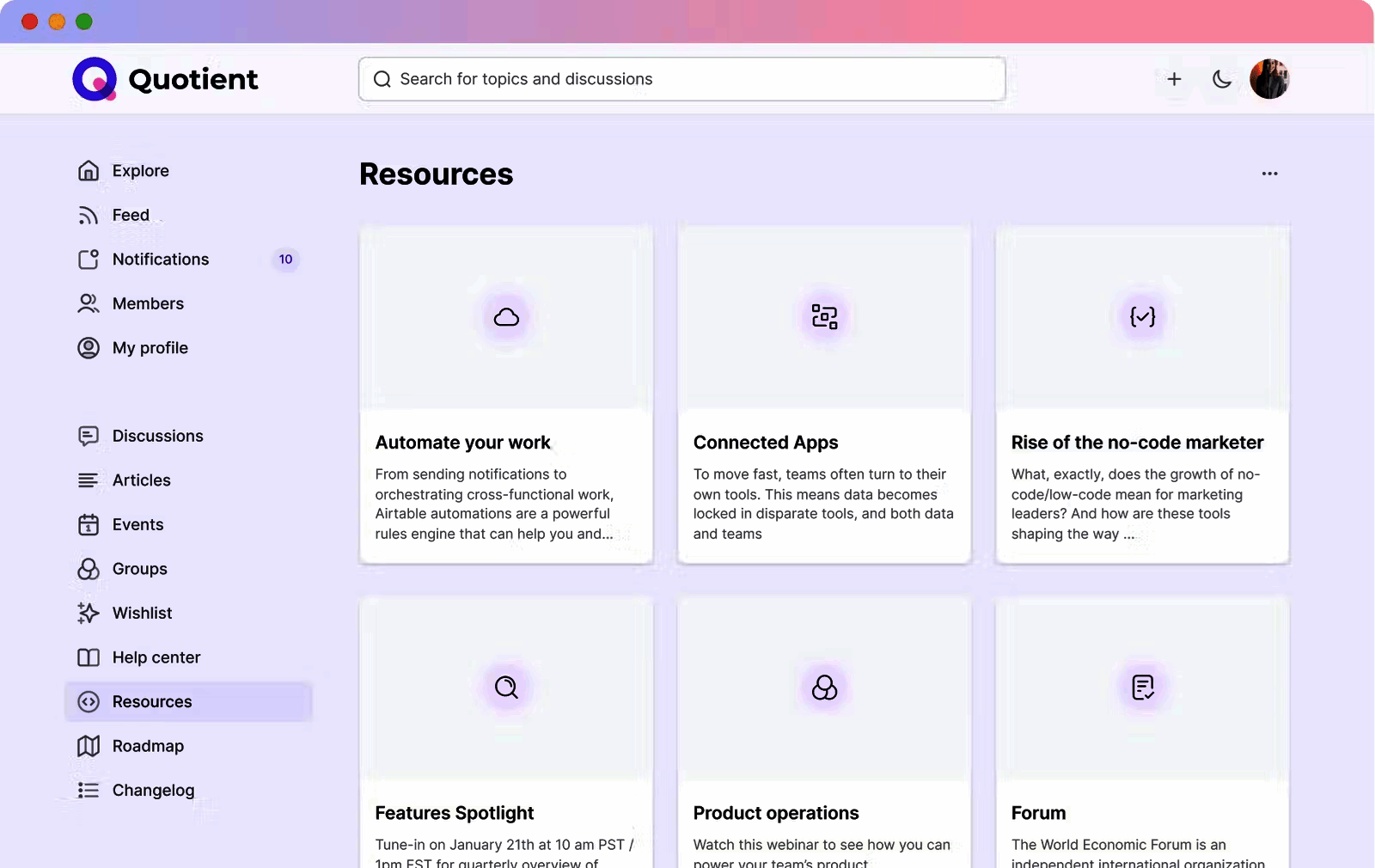
Task: Select the Groups icon in the sidebar
Action: pyautogui.click(x=89, y=569)
